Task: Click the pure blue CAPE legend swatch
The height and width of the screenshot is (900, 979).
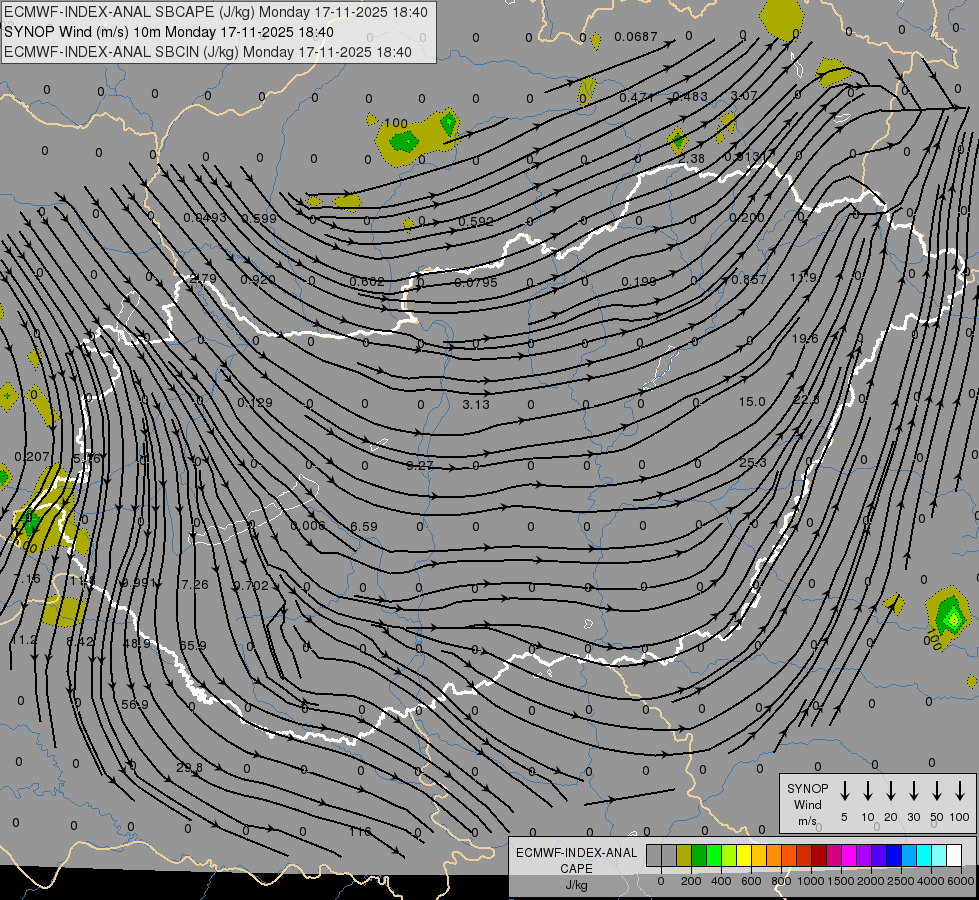Action: pyautogui.click(x=894, y=855)
